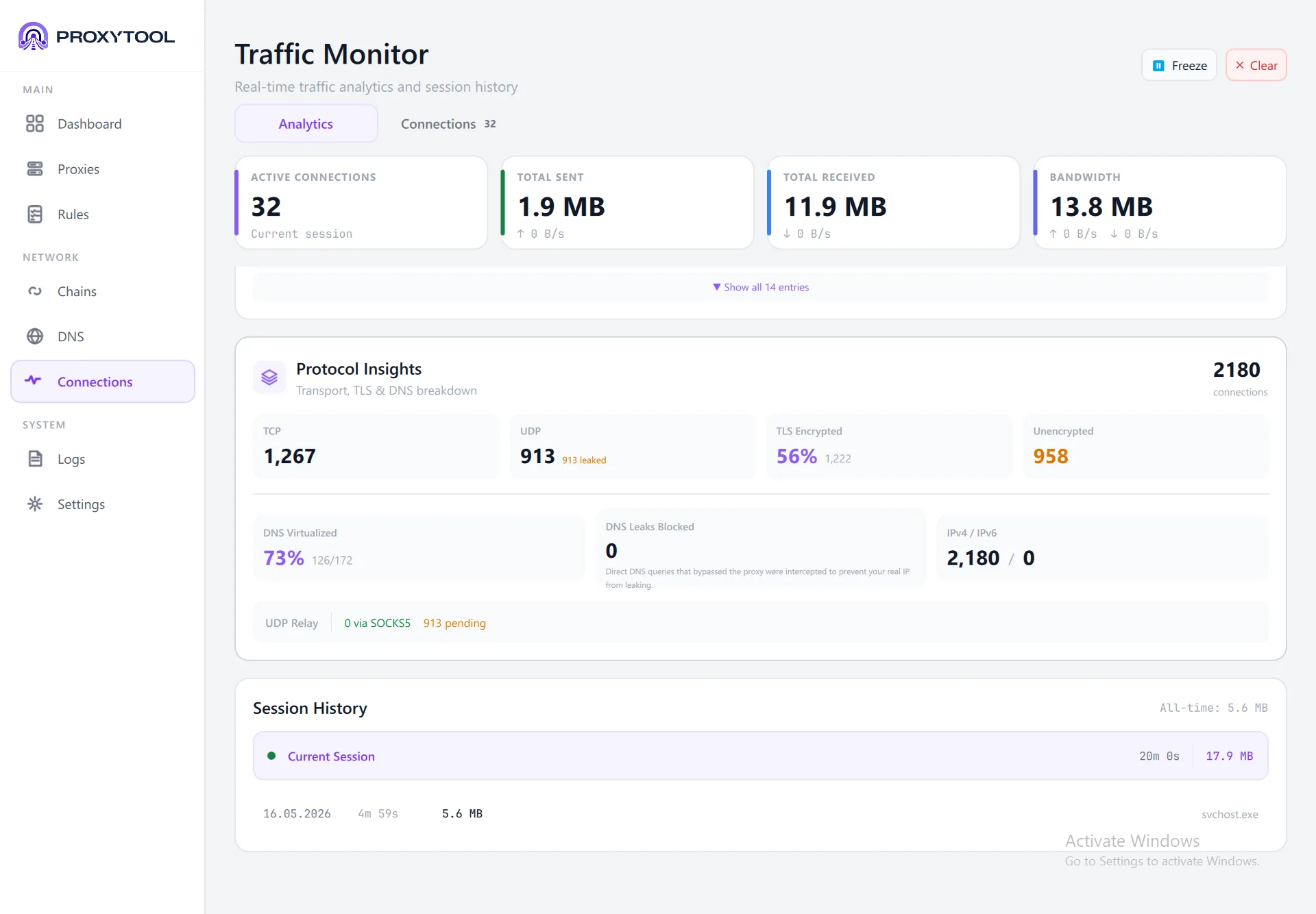Select Dashboard label in sidebar

pyautogui.click(x=90, y=123)
